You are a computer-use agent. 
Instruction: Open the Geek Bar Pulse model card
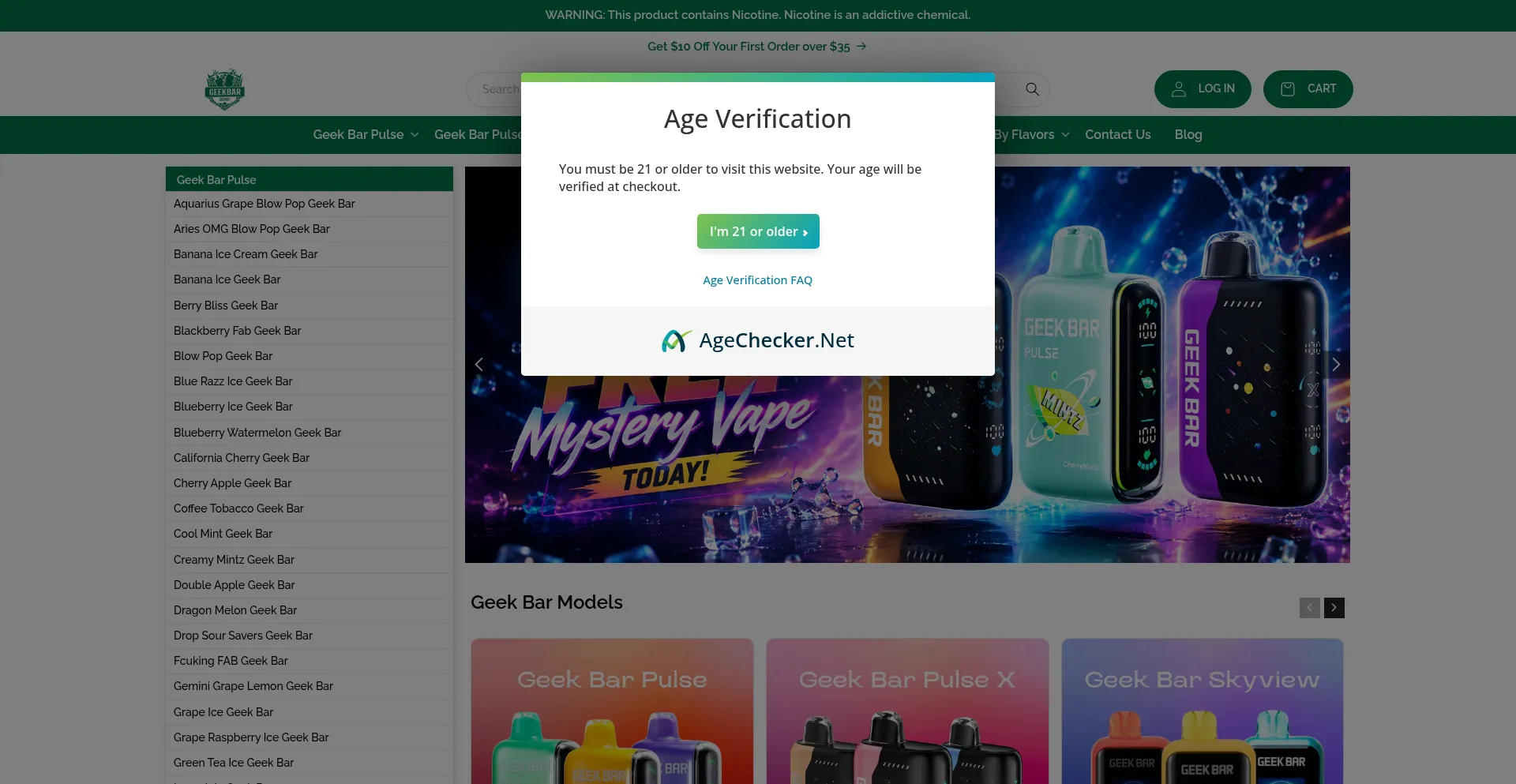[x=612, y=711]
